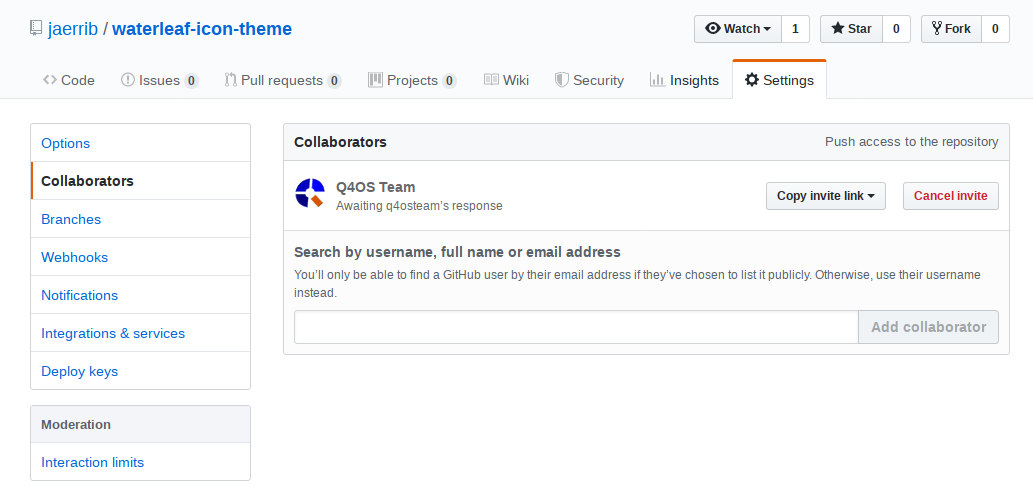Fork this repository
This screenshot has height=495, width=1033.
click(x=951, y=29)
